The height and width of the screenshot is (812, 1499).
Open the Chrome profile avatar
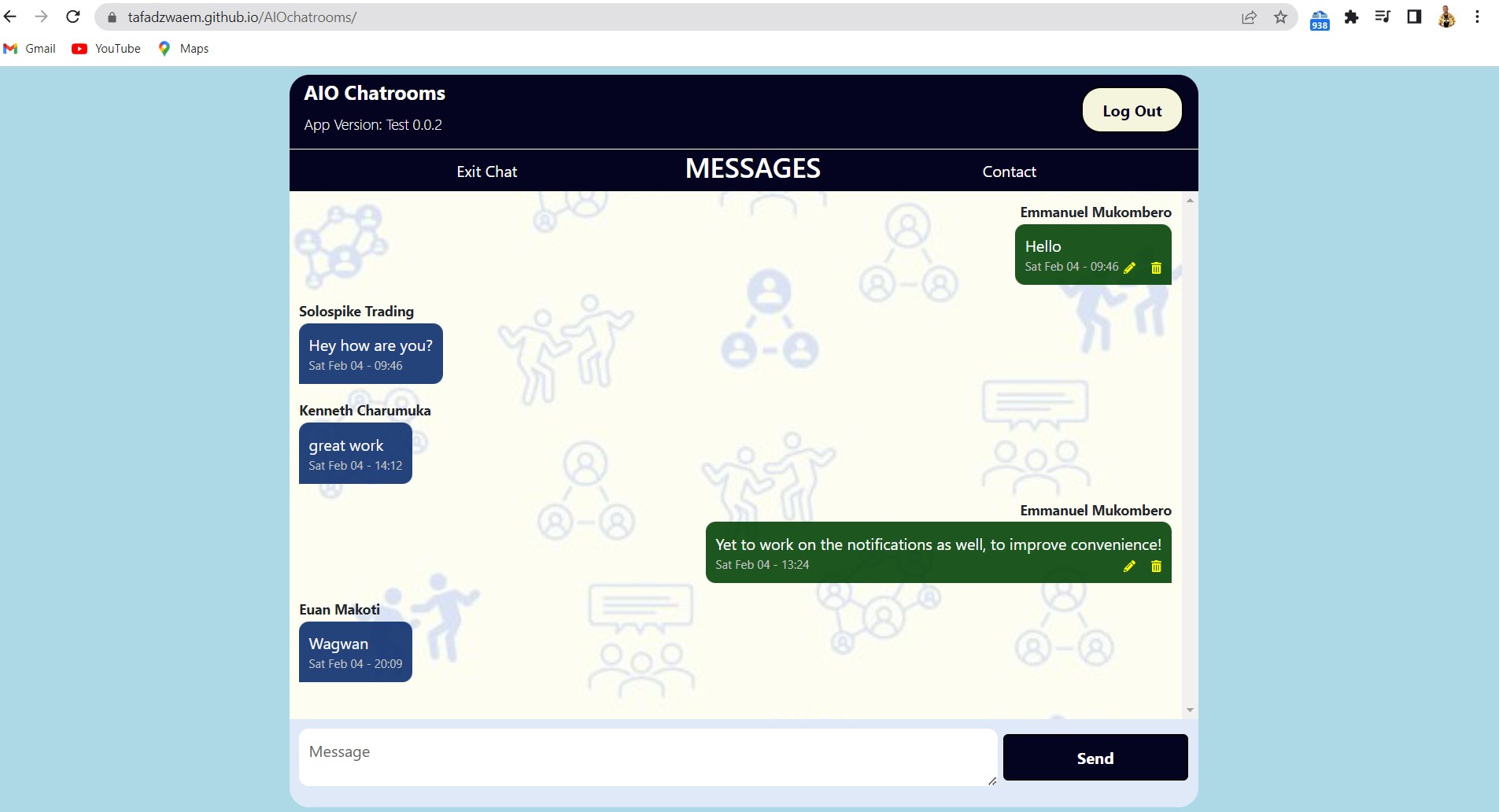click(x=1446, y=17)
